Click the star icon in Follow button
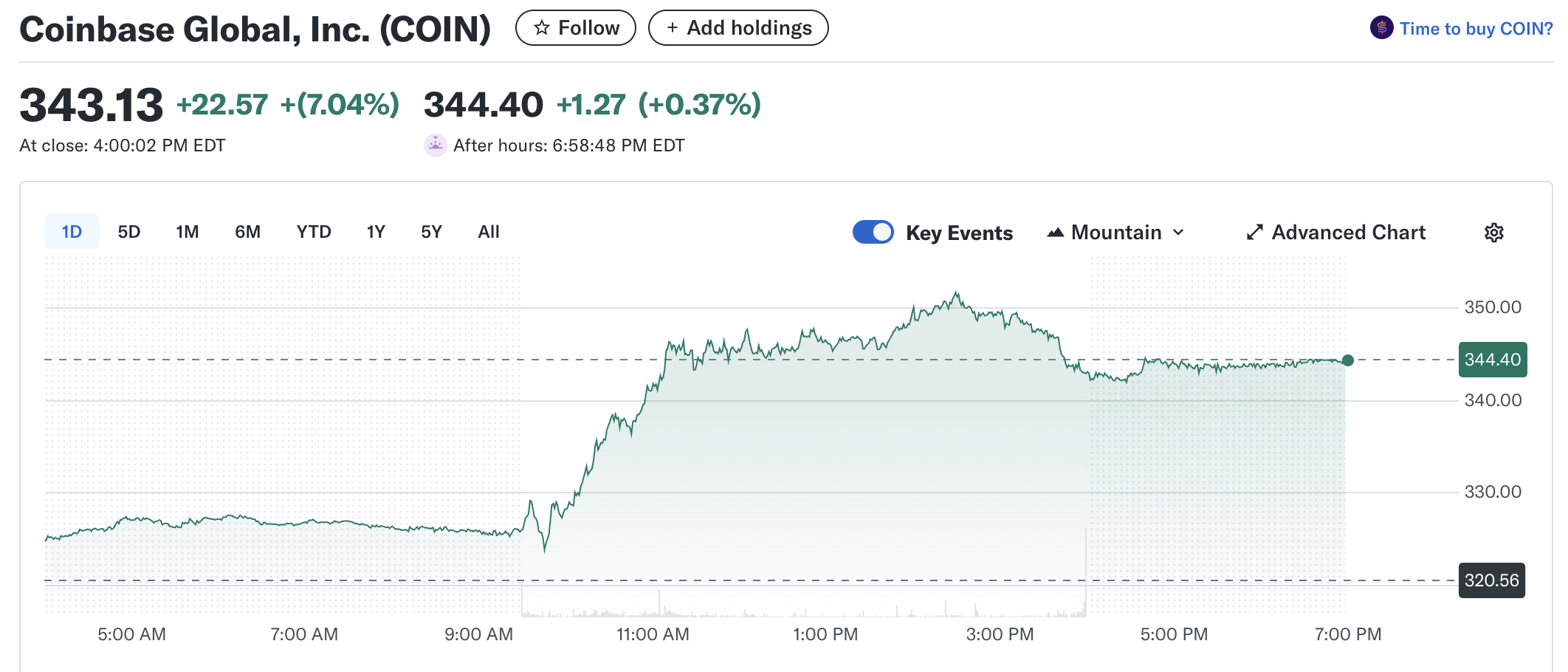Screen dimensions: 1568x672 point(542,28)
